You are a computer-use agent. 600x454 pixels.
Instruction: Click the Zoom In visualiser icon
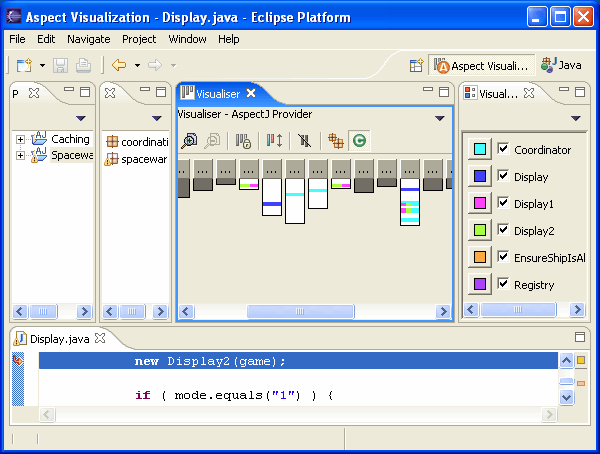pyautogui.click(x=189, y=141)
